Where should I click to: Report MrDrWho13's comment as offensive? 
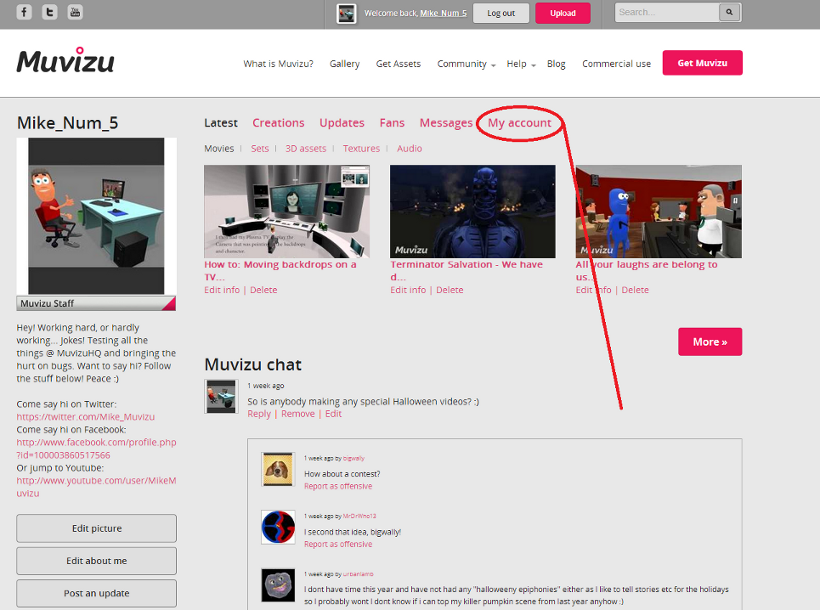338,544
